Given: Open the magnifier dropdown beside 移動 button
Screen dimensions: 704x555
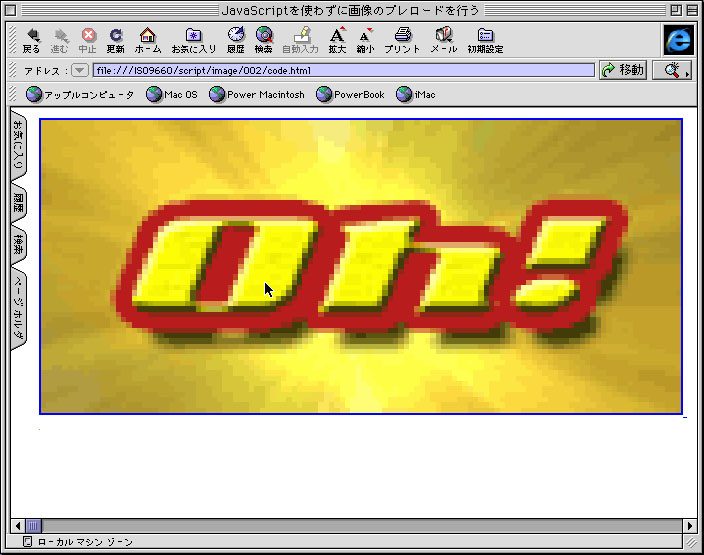Looking at the screenshot, I should tap(672, 70).
